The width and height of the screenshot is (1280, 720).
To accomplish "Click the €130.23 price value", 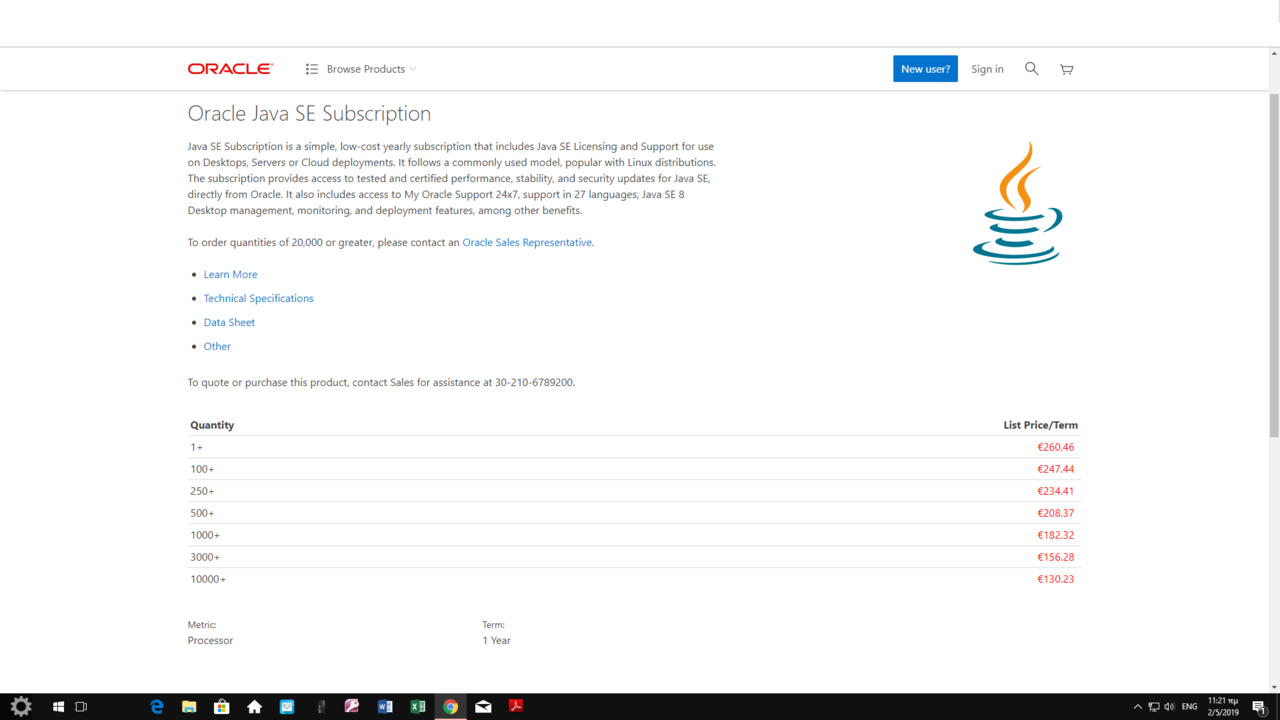I will tap(1055, 579).
